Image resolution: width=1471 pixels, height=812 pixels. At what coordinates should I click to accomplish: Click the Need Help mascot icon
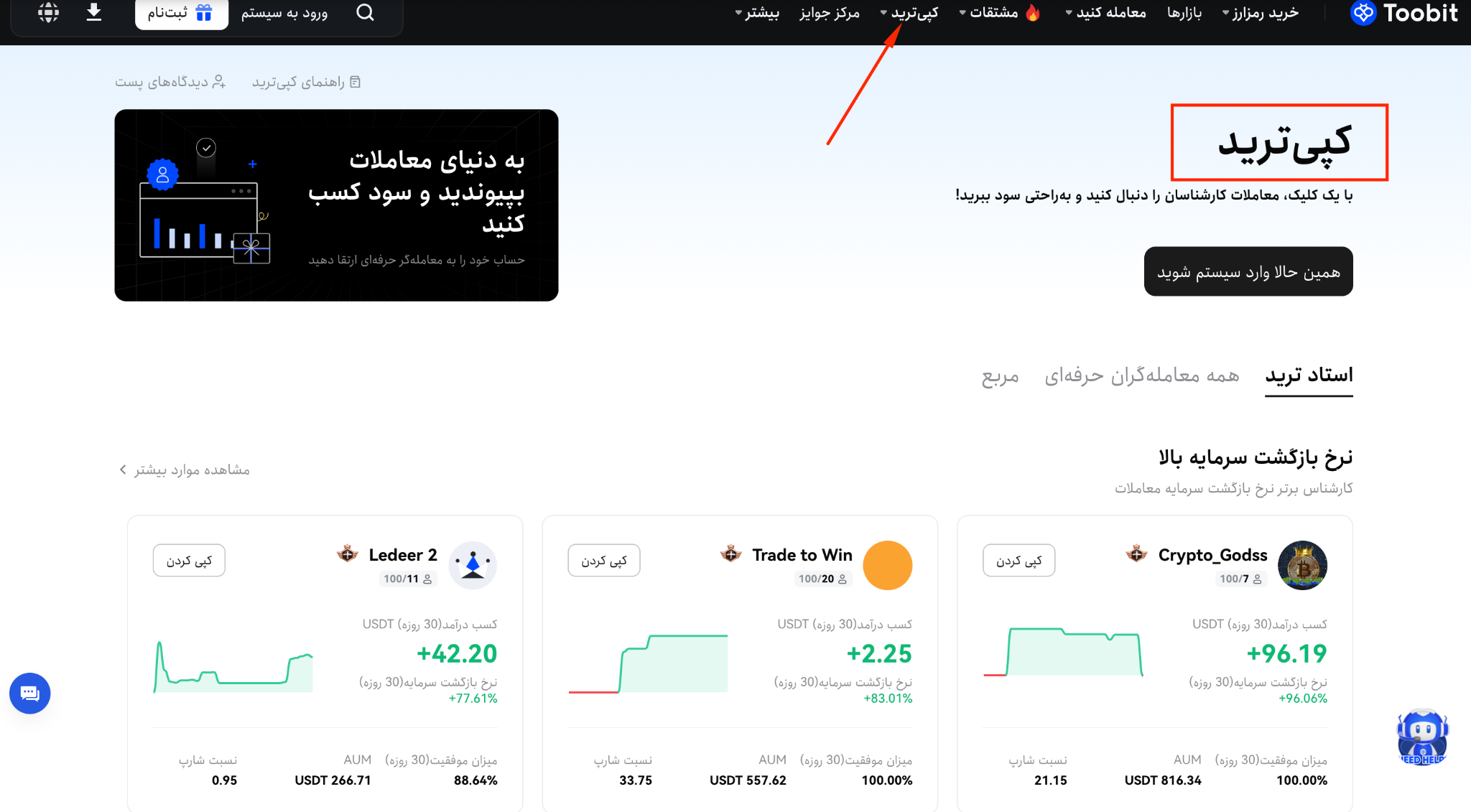click(x=1422, y=737)
